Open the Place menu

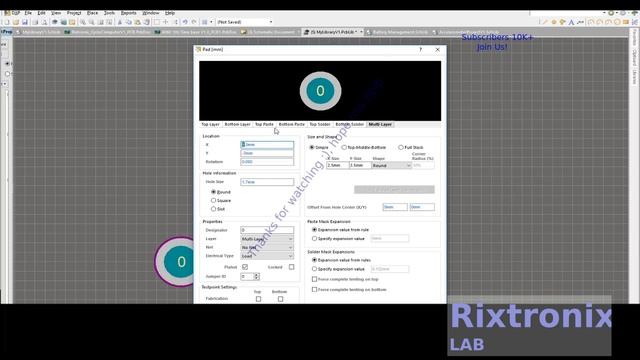click(x=92, y=13)
